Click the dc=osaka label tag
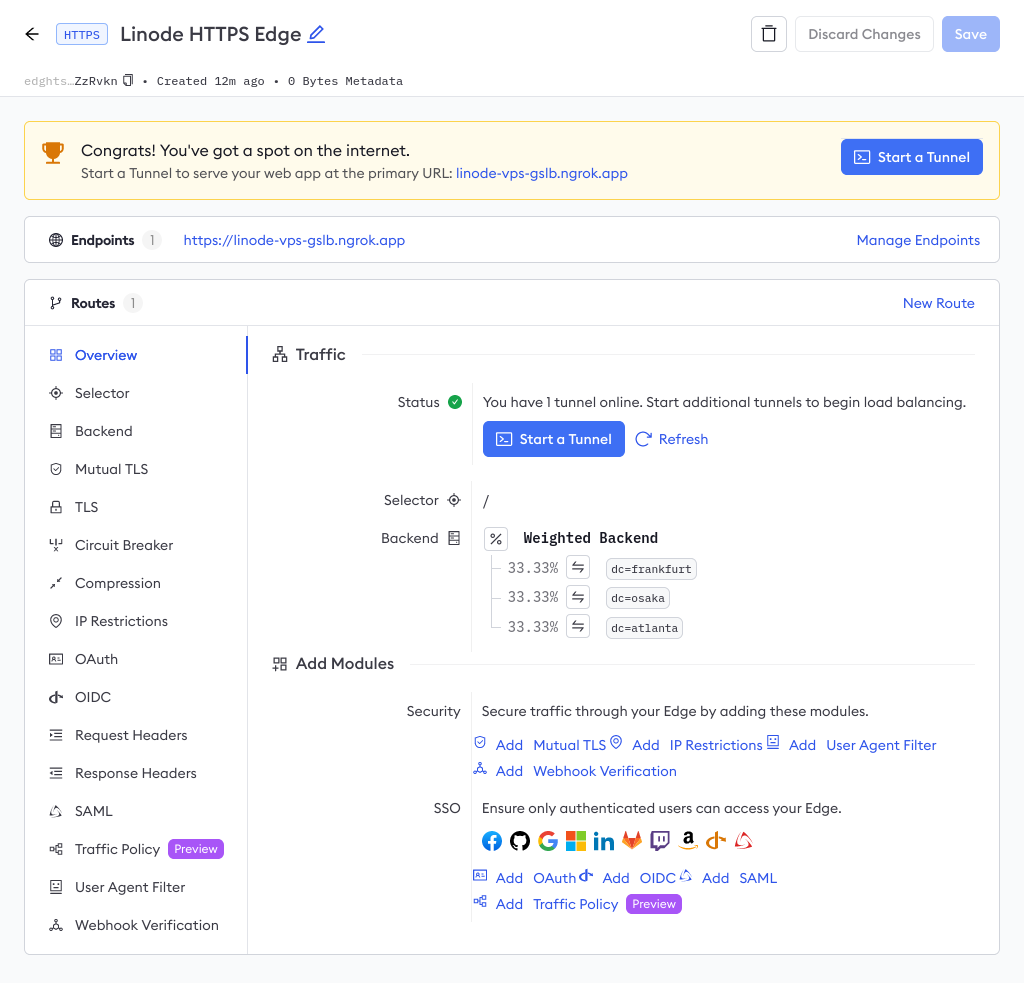 [x=637, y=598]
